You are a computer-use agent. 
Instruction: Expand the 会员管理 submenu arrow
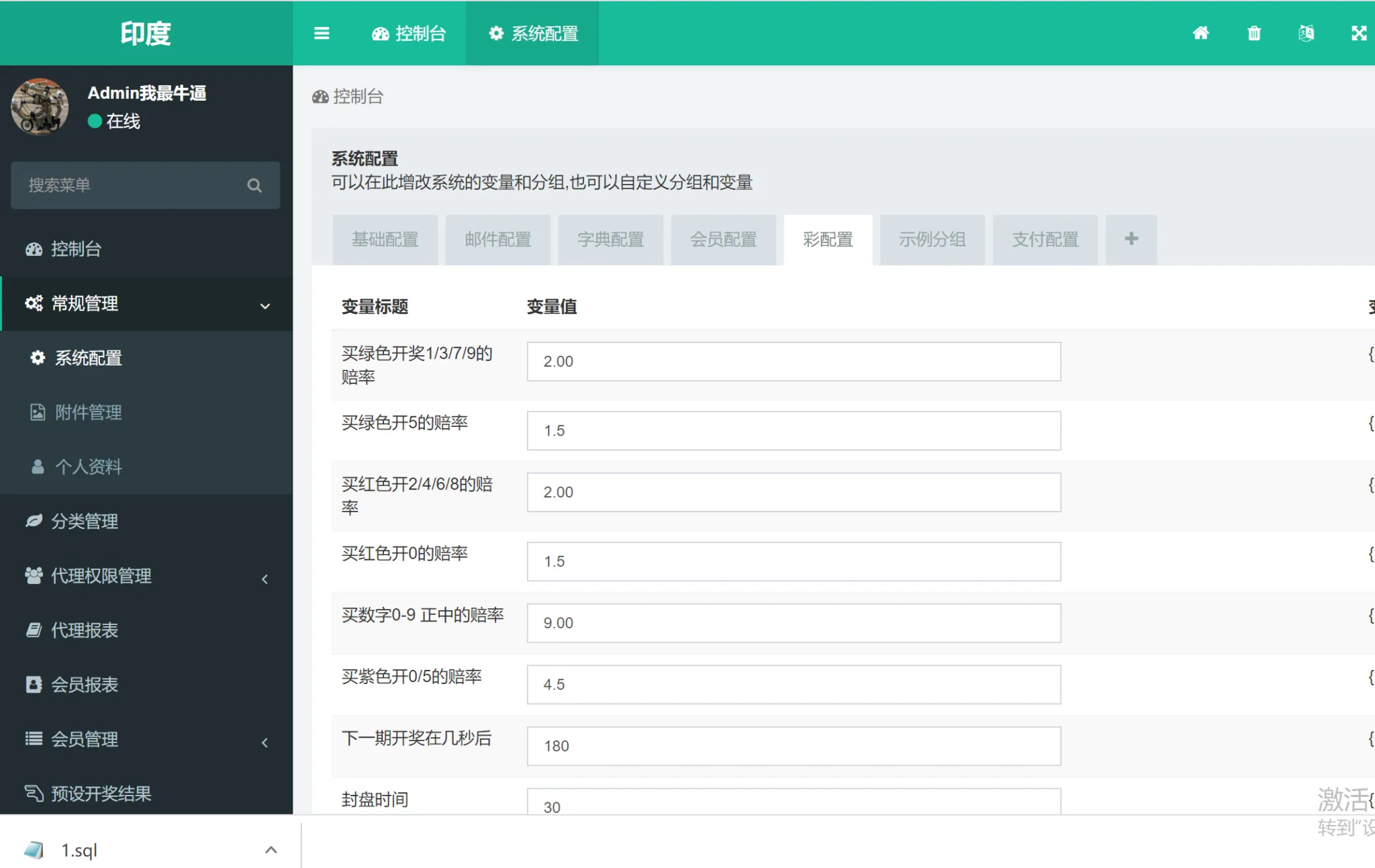pyautogui.click(x=265, y=742)
